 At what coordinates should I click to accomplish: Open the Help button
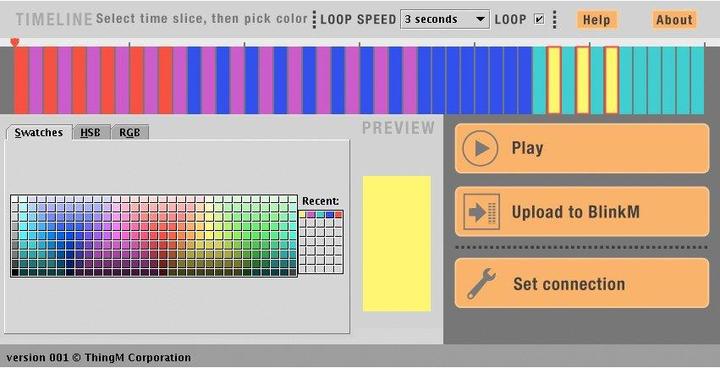pos(596,20)
